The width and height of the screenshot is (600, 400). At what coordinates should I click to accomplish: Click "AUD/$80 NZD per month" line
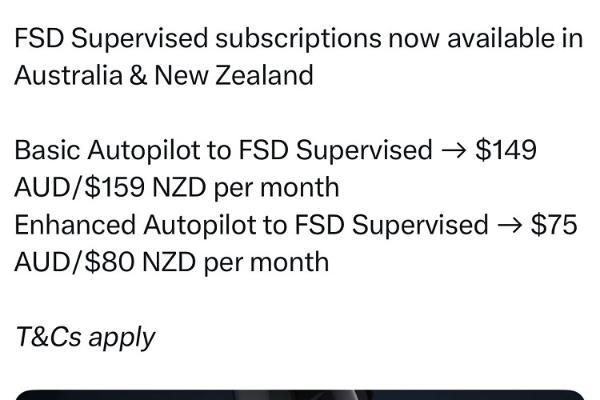click(171, 262)
